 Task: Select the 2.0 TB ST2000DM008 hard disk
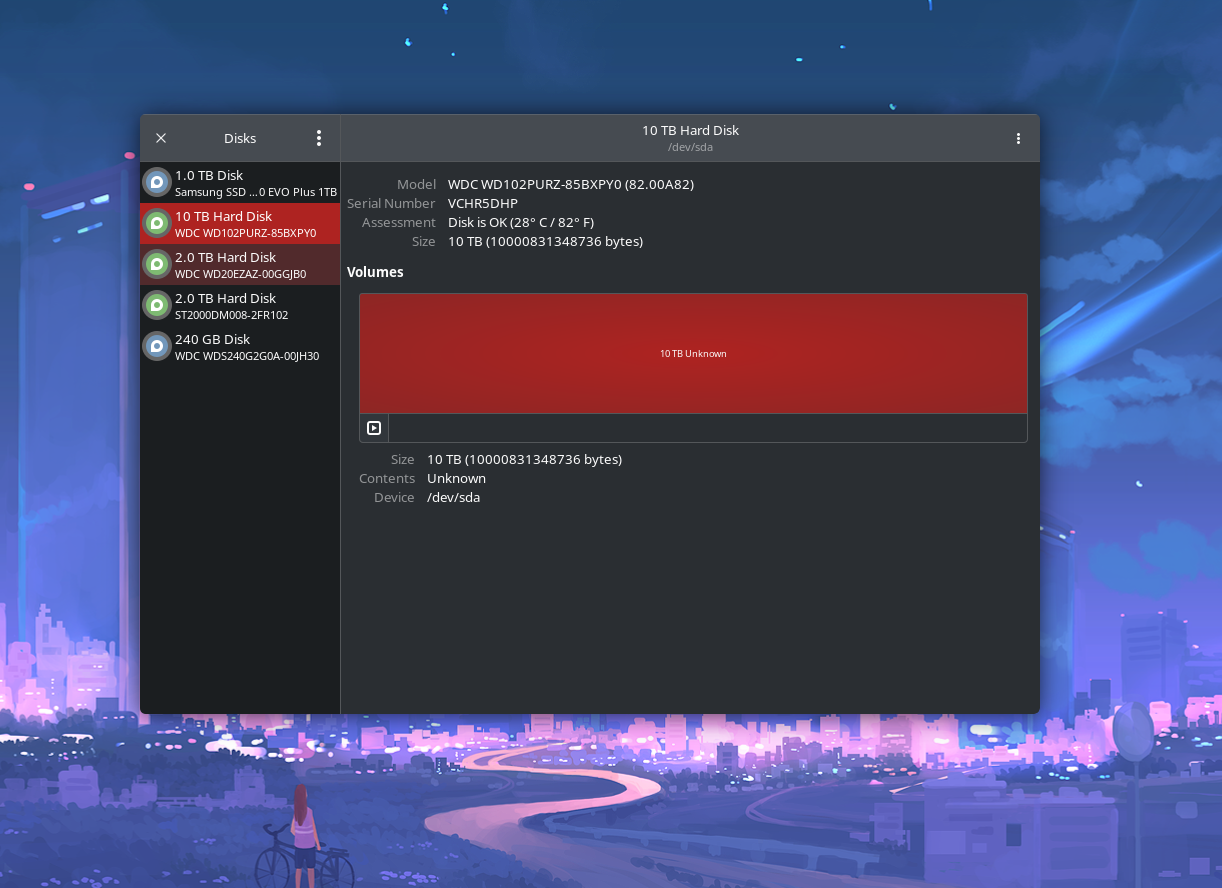click(x=240, y=306)
